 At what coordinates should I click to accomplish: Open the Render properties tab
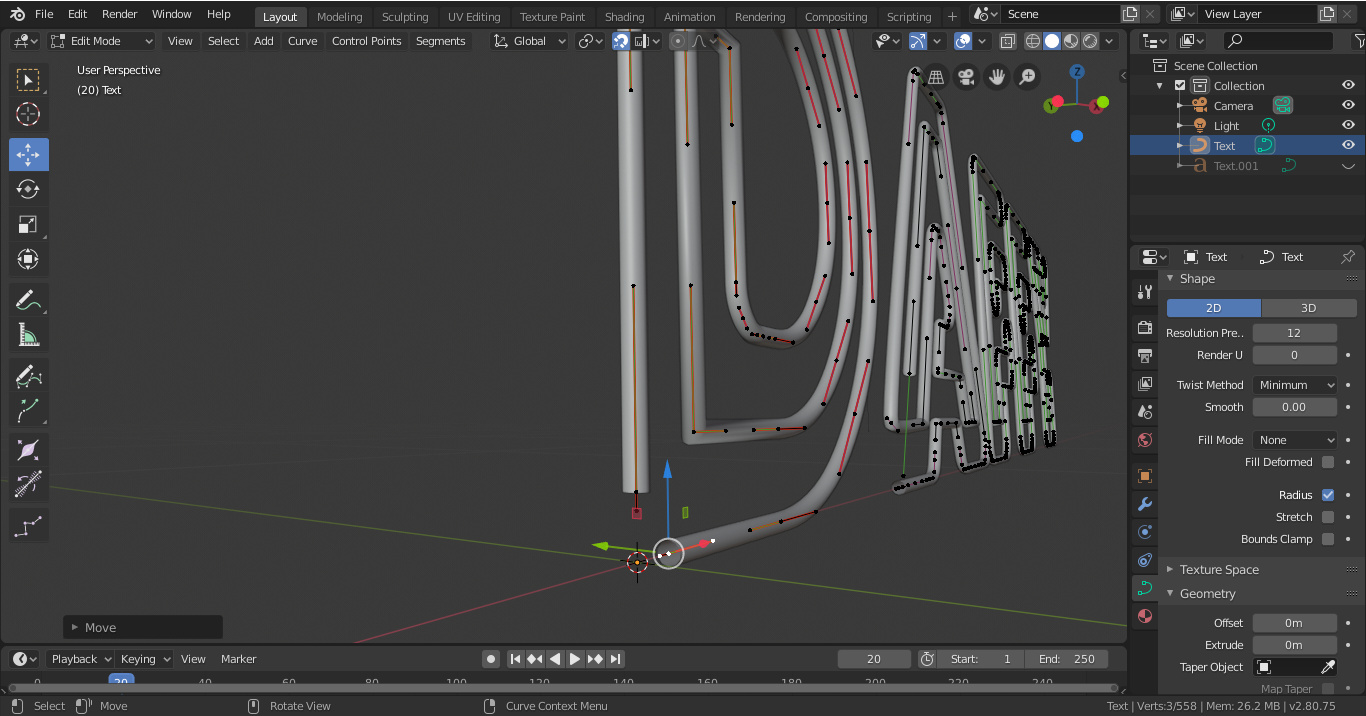[1145, 328]
